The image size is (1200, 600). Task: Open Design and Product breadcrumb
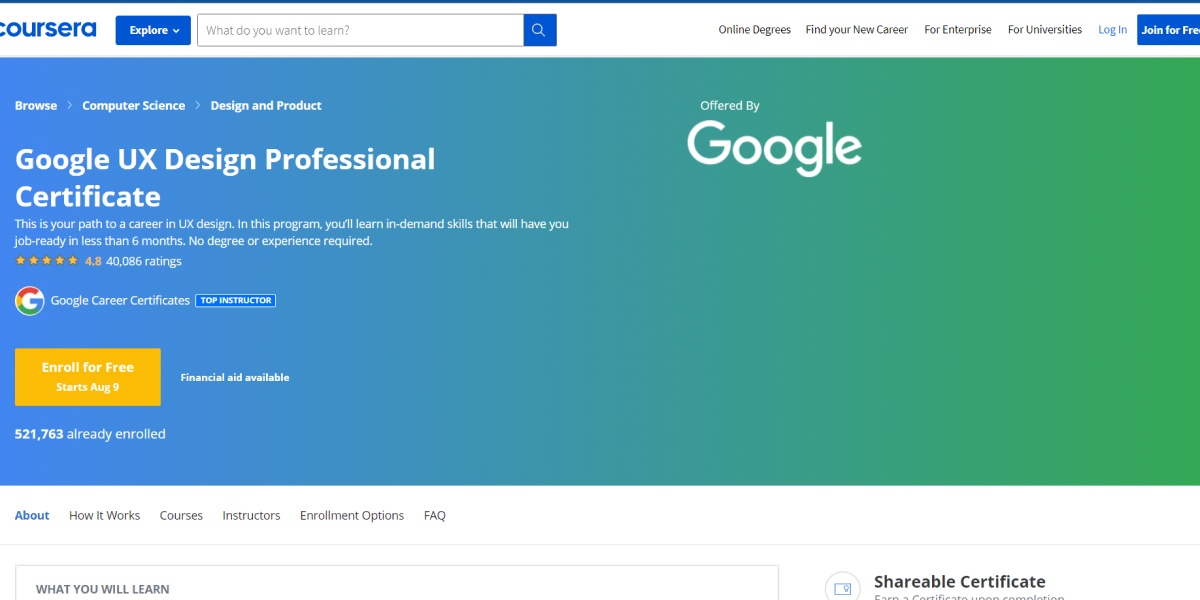[x=266, y=105]
